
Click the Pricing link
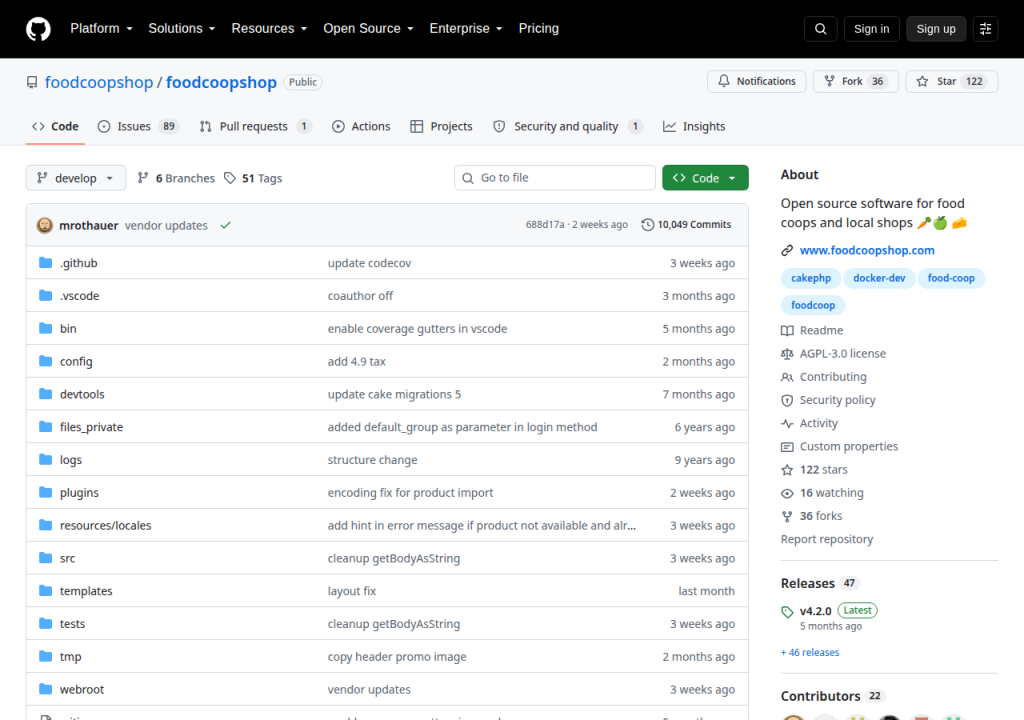pos(539,29)
